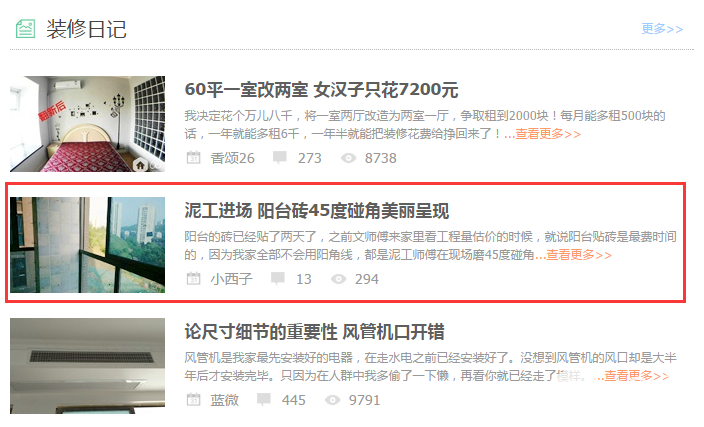The height and width of the screenshot is (427, 704).
Task: Click comment bubble icon next to 13
Action: point(278,278)
